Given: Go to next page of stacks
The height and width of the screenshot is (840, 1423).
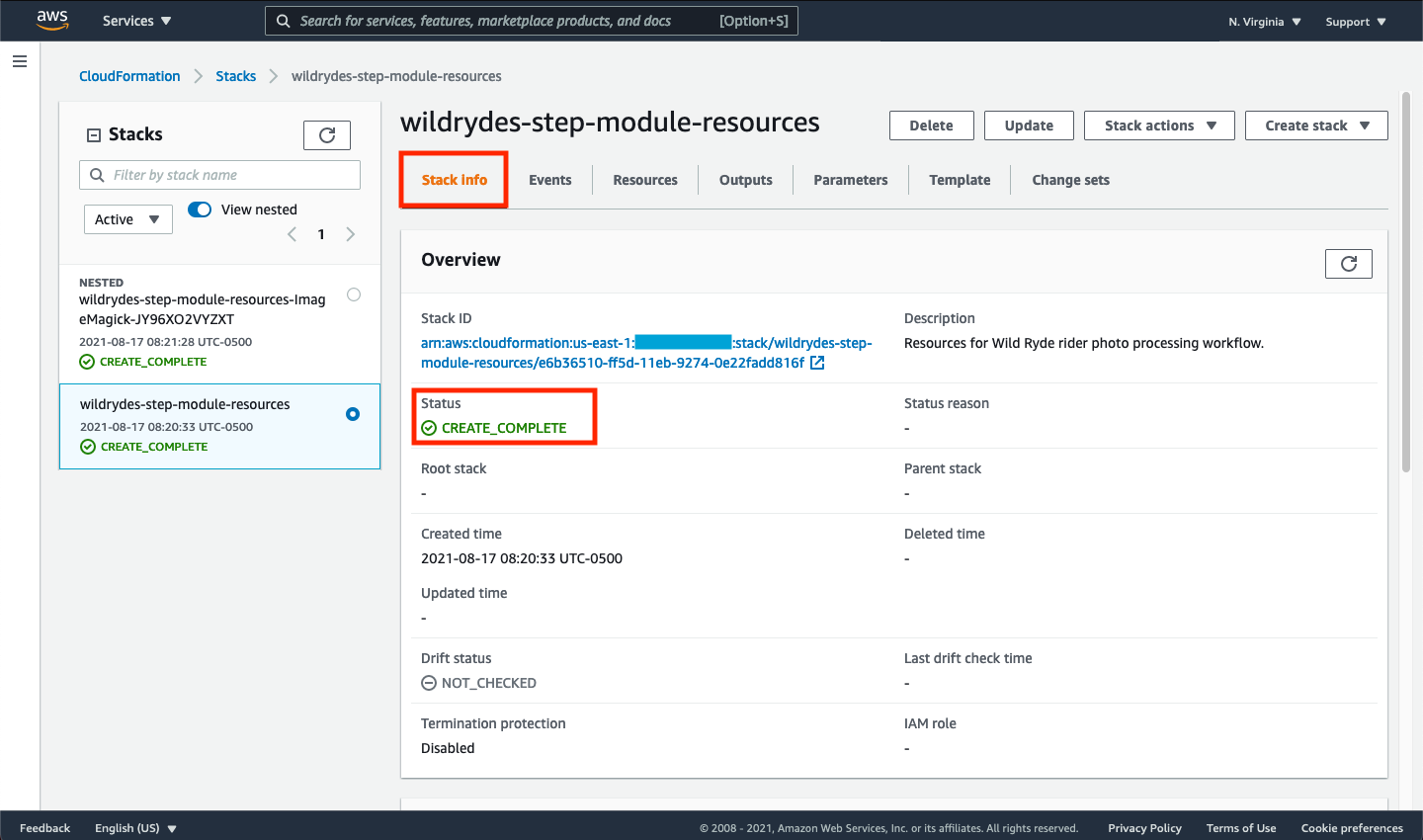Looking at the screenshot, I should point(350,234).
